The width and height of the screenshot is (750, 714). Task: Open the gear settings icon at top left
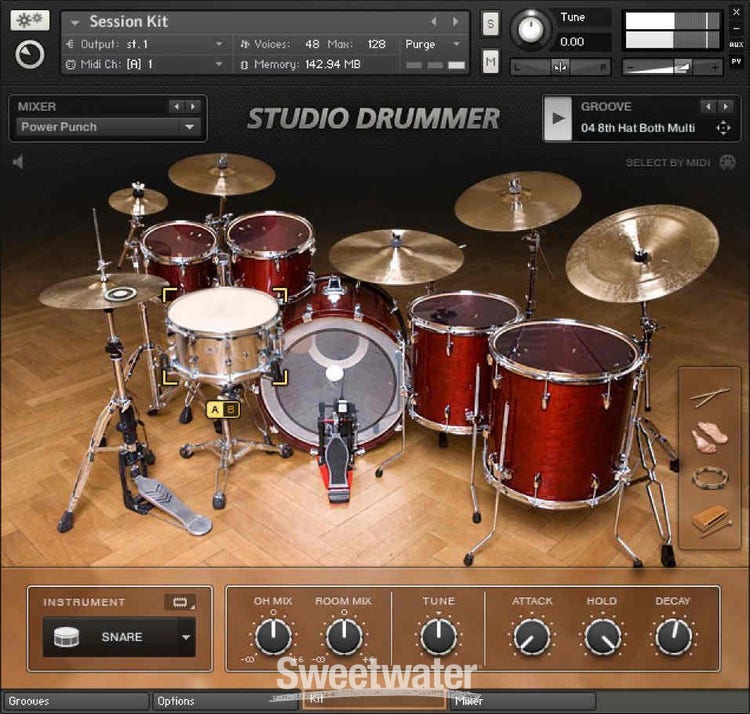click(x=30, y=20)
